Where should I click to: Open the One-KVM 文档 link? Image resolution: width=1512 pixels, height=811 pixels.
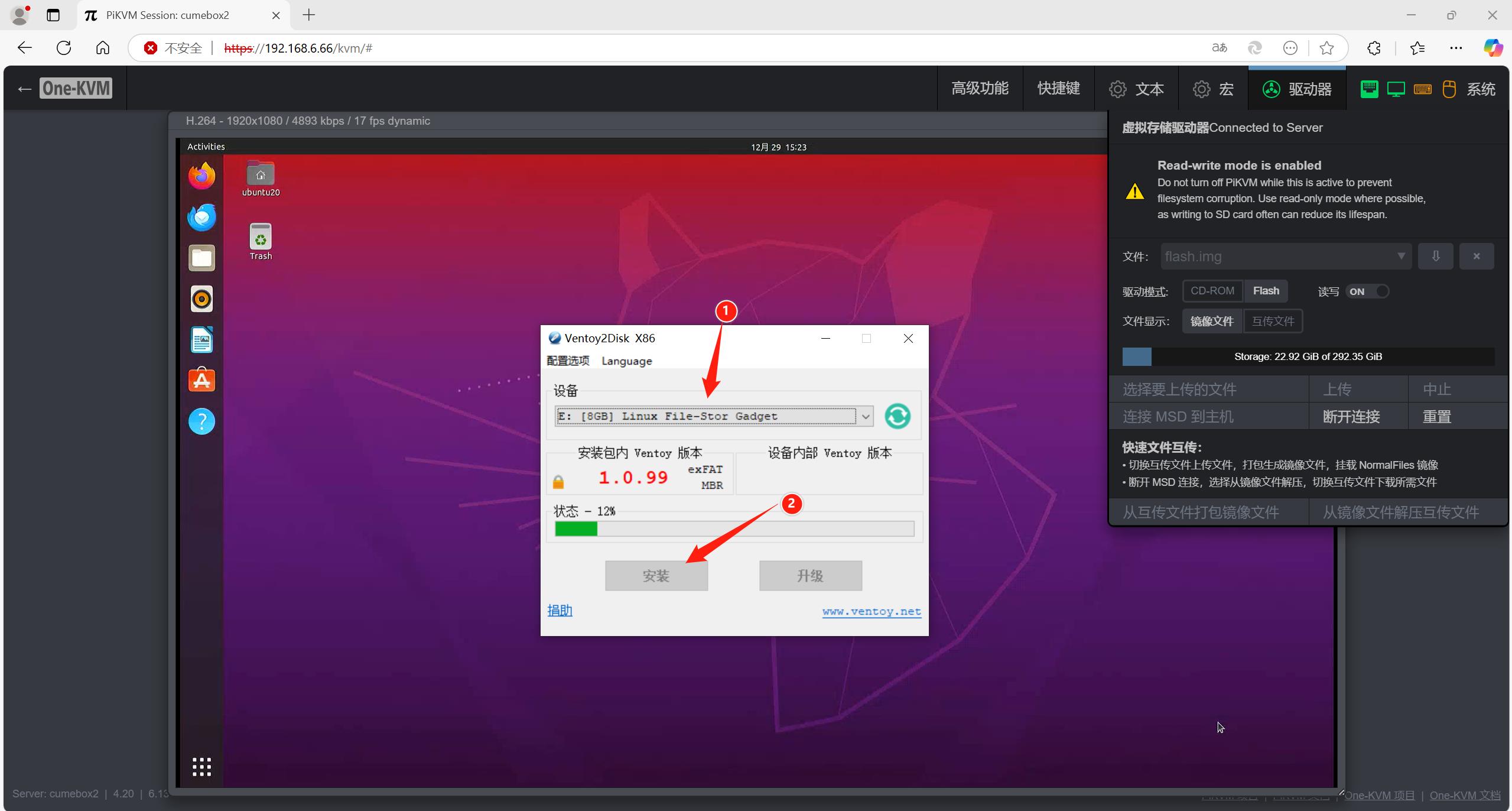pyautogui.click(x=1465, y=796)
